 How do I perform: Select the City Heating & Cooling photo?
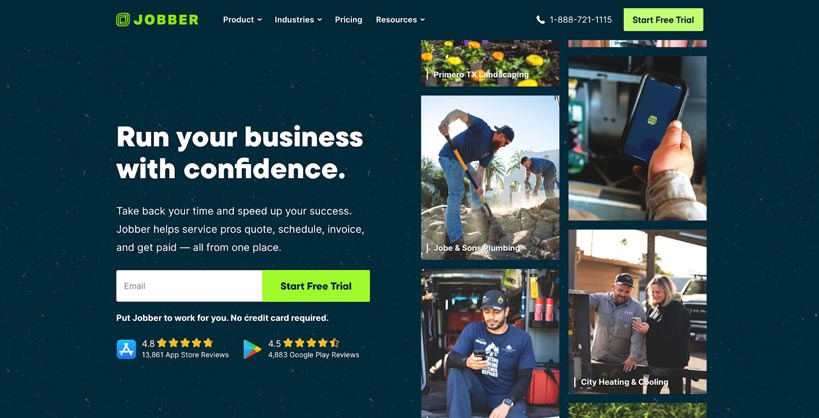click(637, 312)
